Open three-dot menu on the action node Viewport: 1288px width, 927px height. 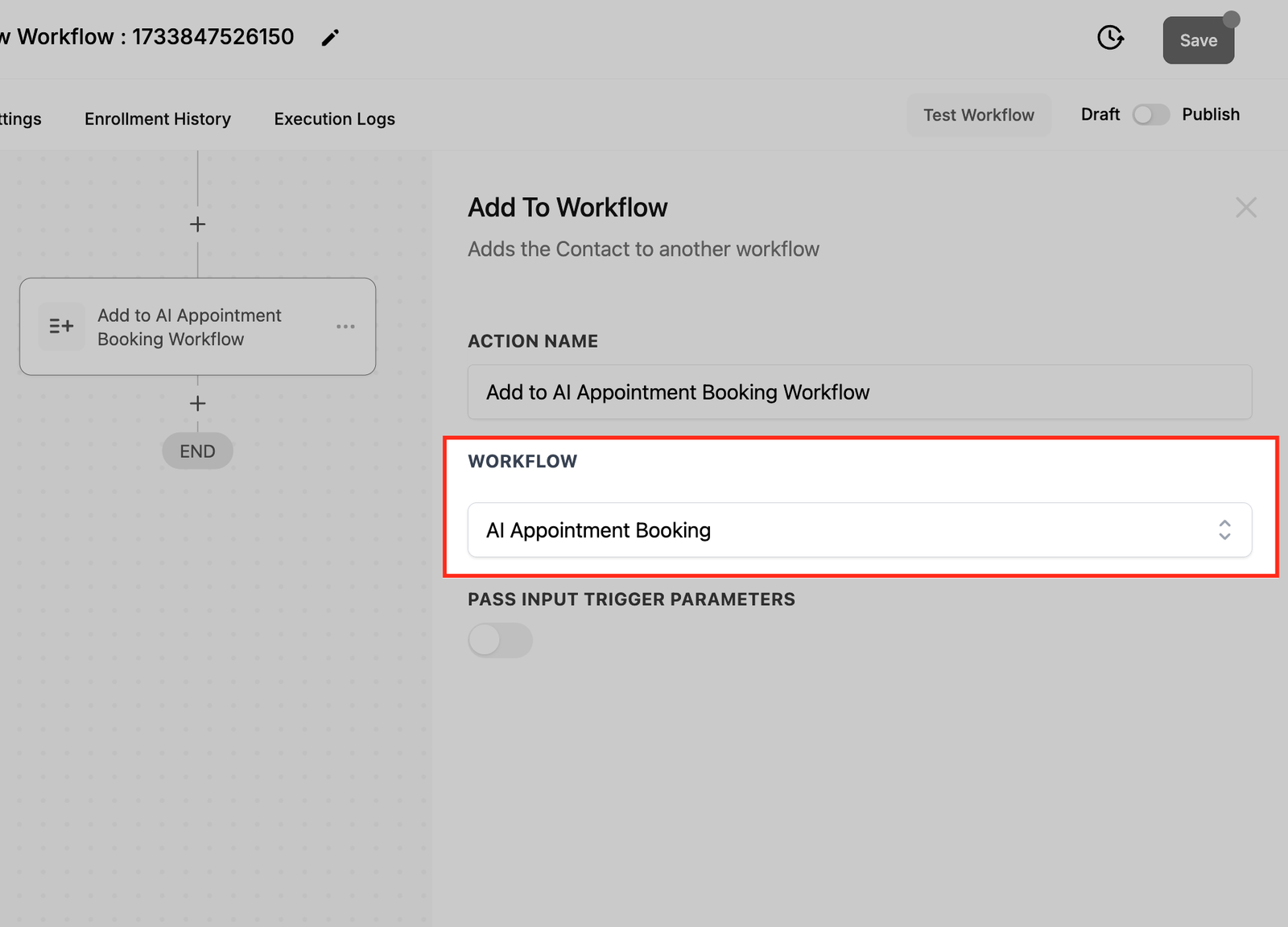pyautogui.click(x=345, y=327)
